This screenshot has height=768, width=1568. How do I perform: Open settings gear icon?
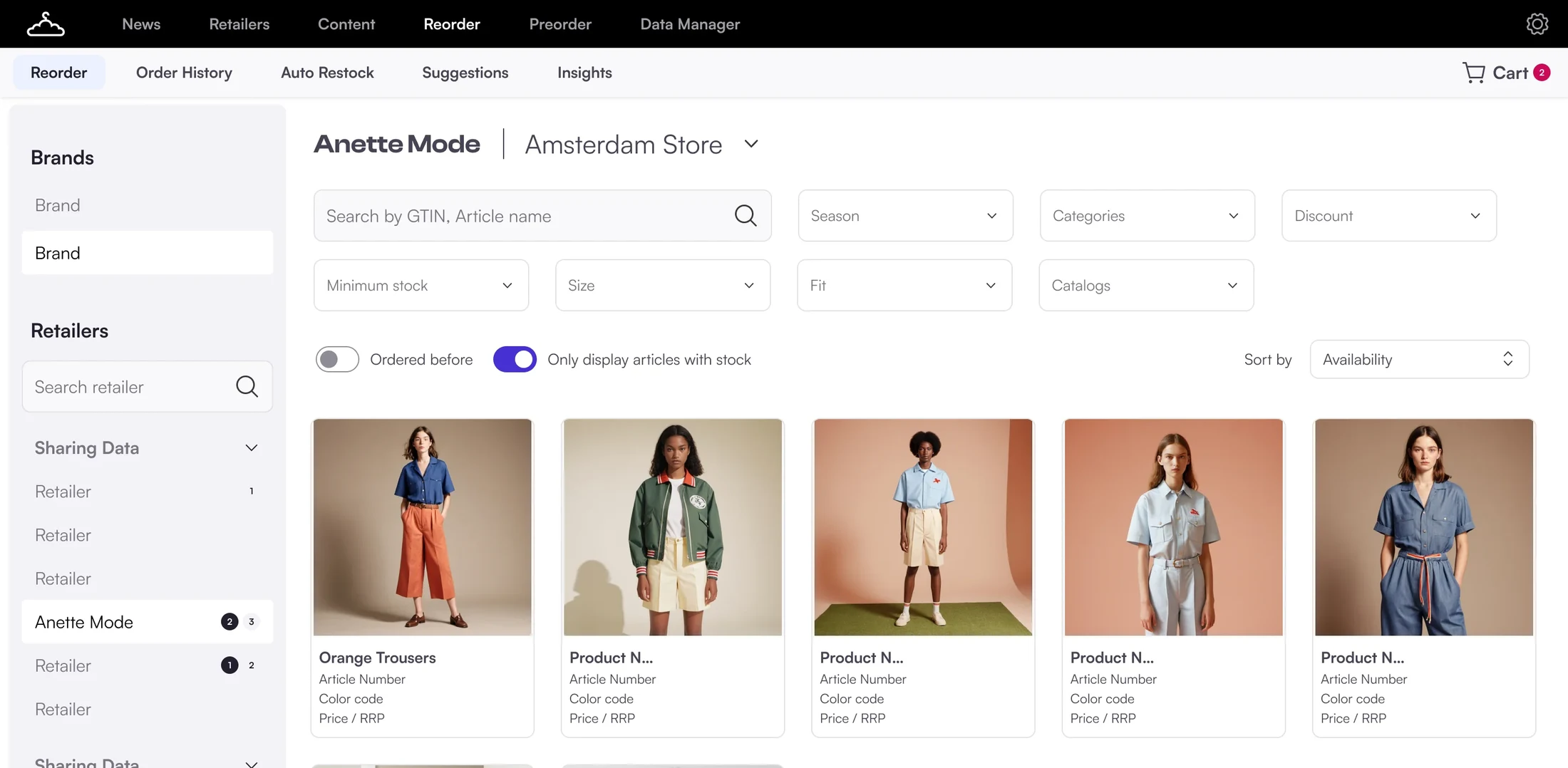(1537, 24)
